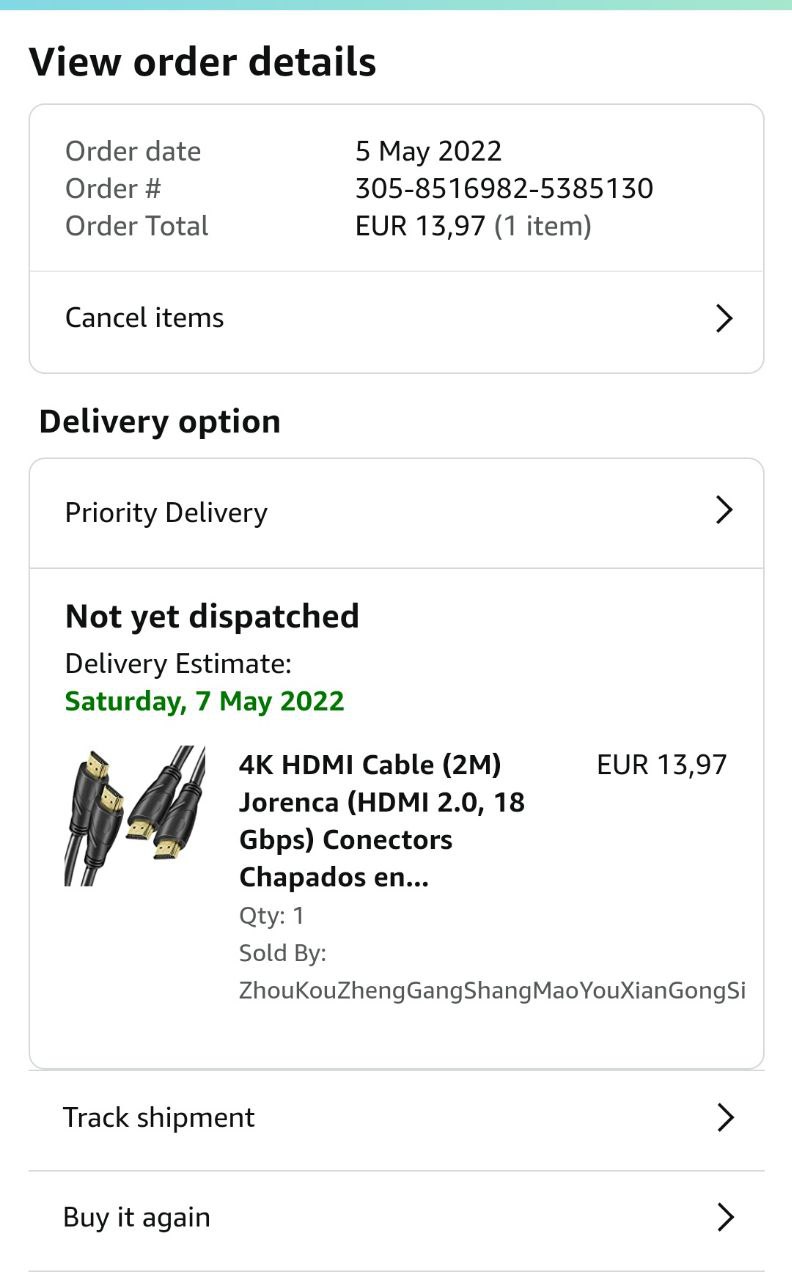Visit seller ZhouKouZhengGangShangMaoYouXianGongSi

pos(492,991)
